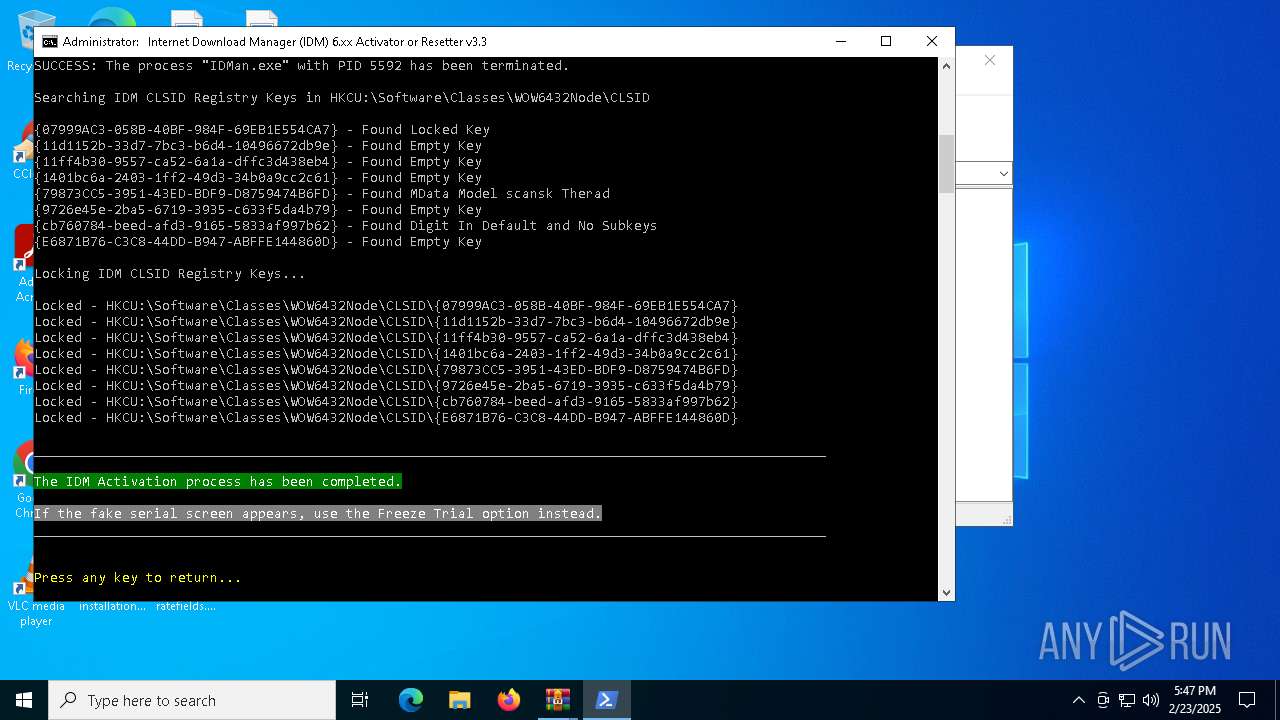Click the console vertical scrollbar thumb
Image resolution: width=1280 pixels, height=720 pixels.
(x=946, y=163)
